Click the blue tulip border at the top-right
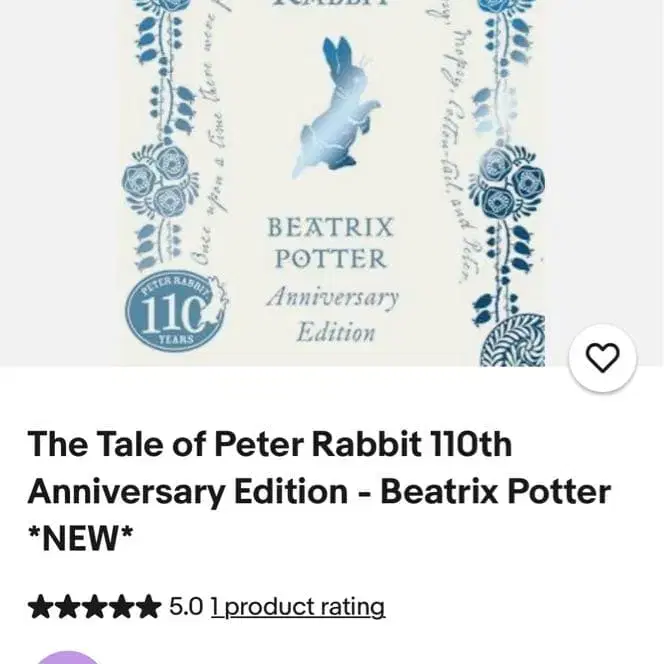The height and width of the screenshot is (664, 664). click(x=506, y=64)
